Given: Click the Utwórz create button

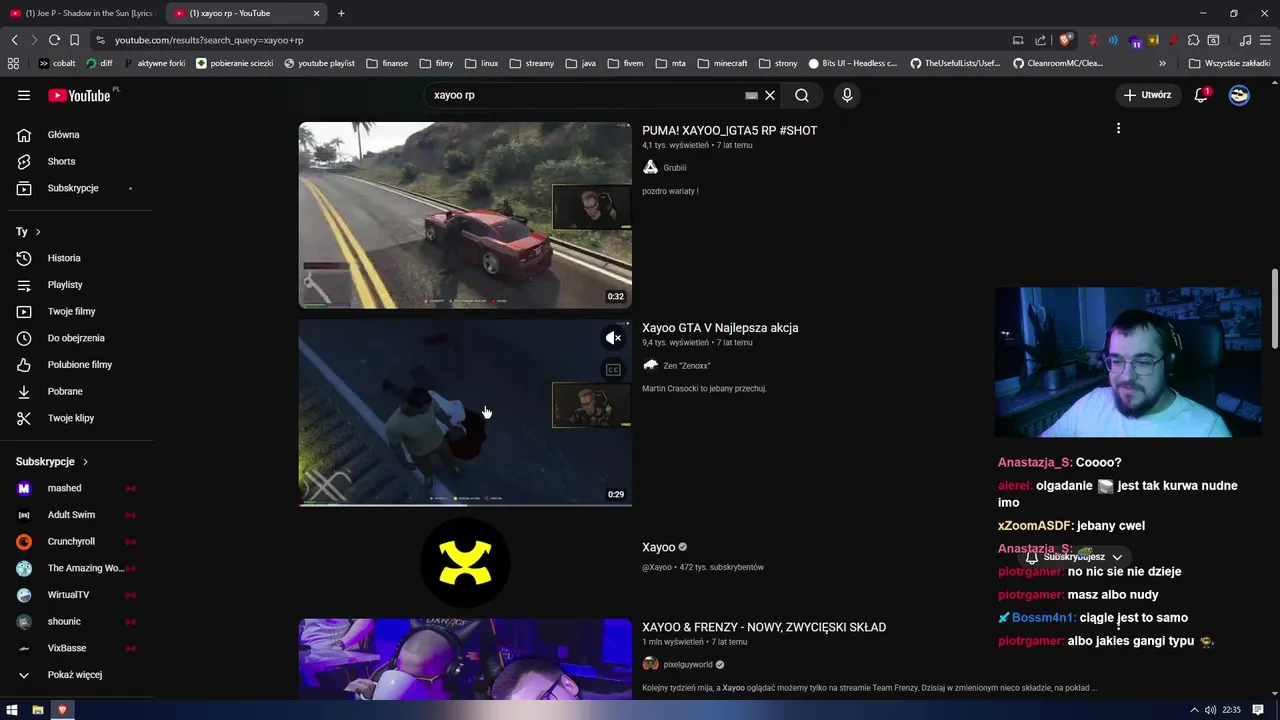Looking at the screenshot, I should tap(1147, 95).
